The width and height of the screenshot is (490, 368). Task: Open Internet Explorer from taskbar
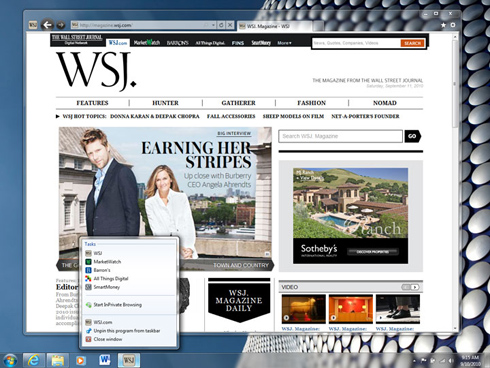pos(34,360)
